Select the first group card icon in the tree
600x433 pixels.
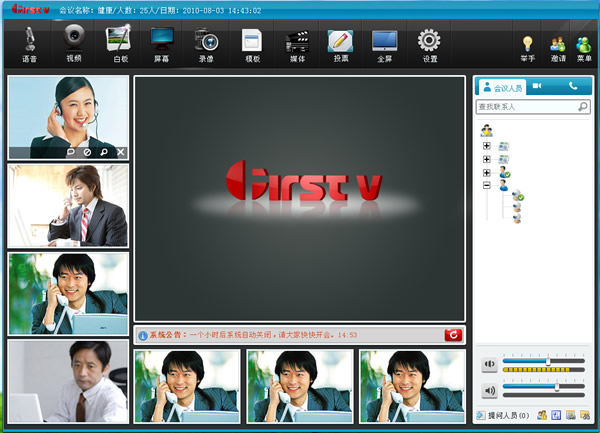point(504,146)
